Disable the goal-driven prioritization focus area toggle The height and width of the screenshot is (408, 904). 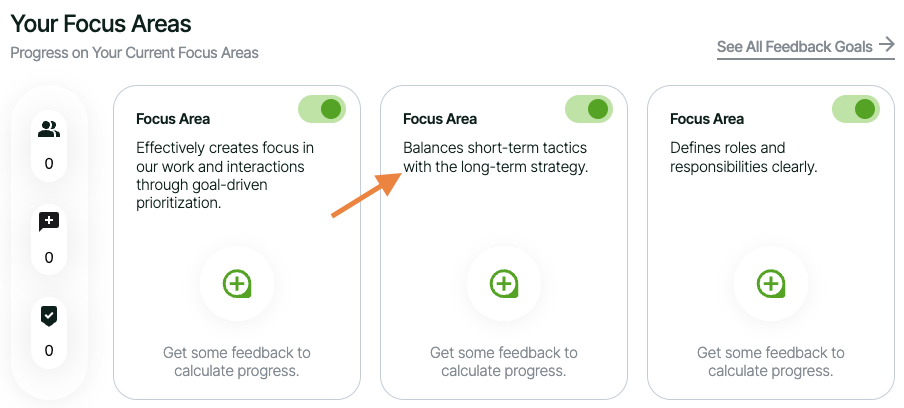pos(321,109)
